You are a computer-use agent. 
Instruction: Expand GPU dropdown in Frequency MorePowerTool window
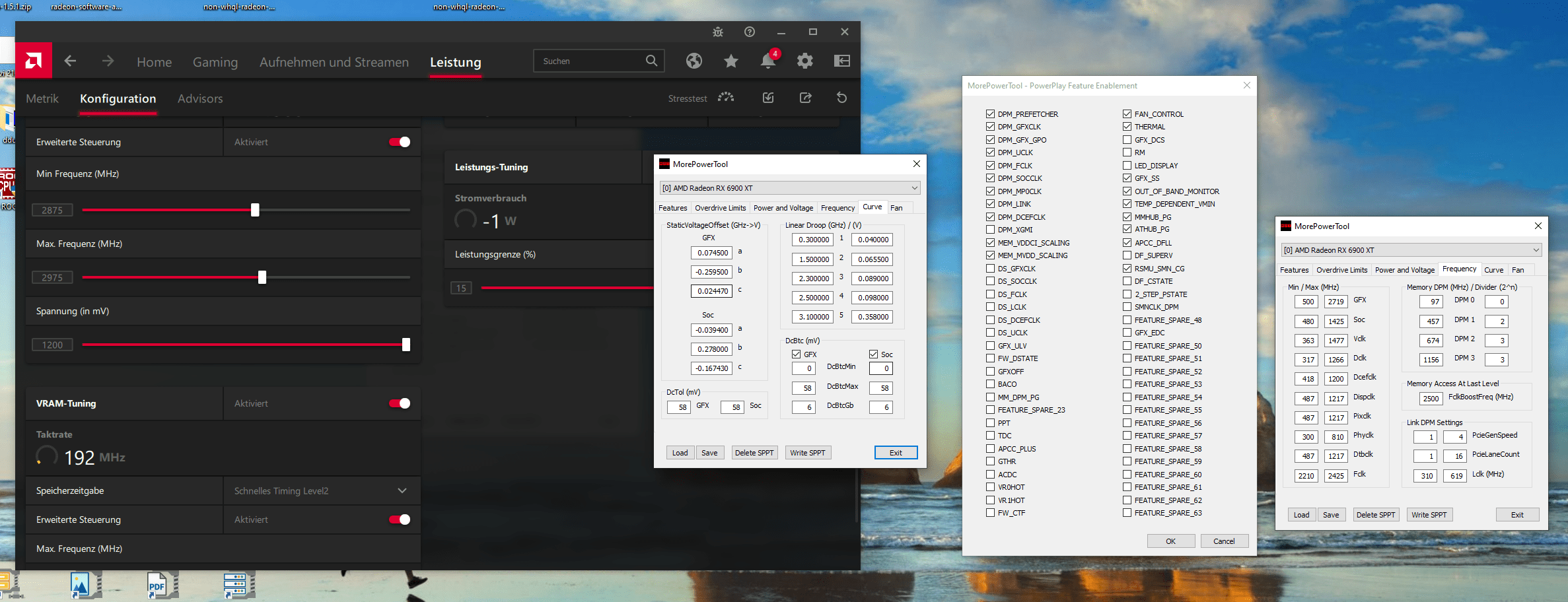[x=1536, y=250]
